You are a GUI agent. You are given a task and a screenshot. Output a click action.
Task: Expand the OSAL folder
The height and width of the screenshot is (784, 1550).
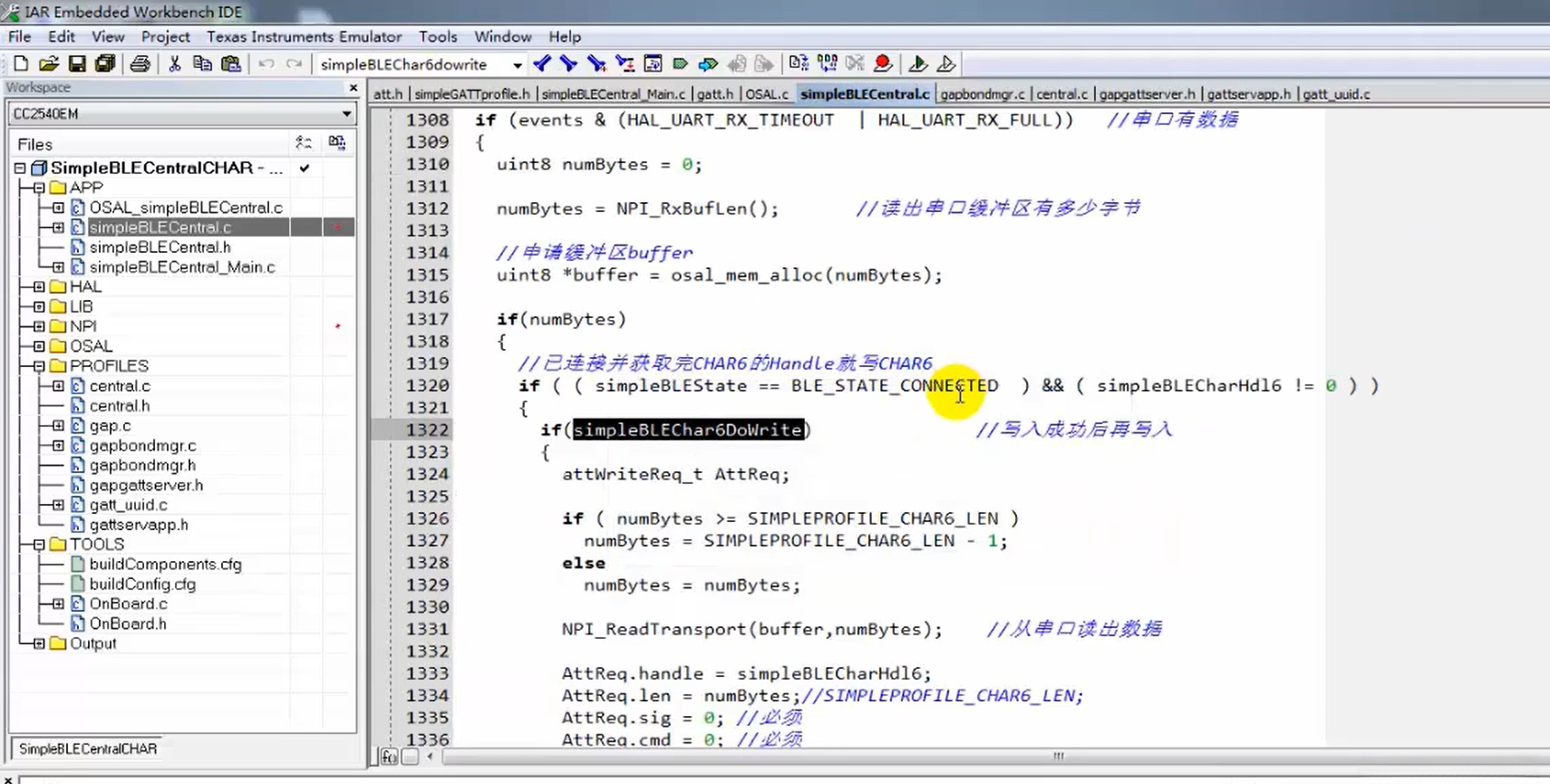(39, 346)
